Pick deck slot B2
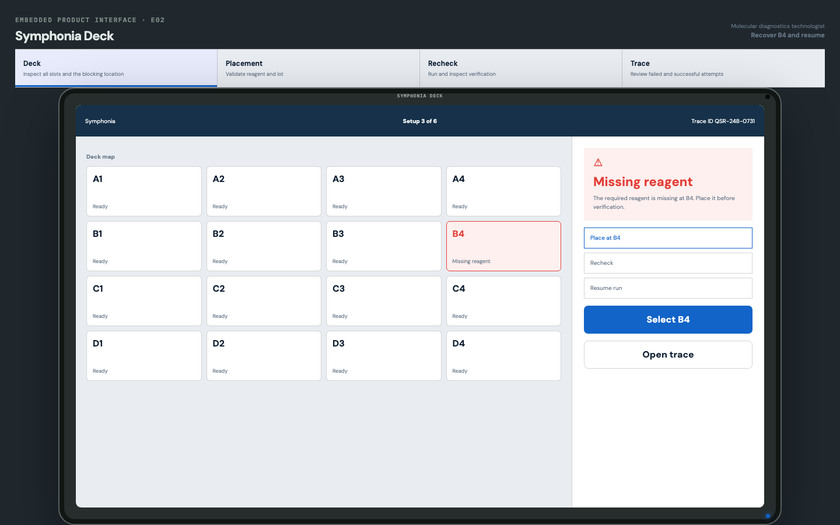Image resolution: width=840 pixels, height=525 pixels. [264, 246]
